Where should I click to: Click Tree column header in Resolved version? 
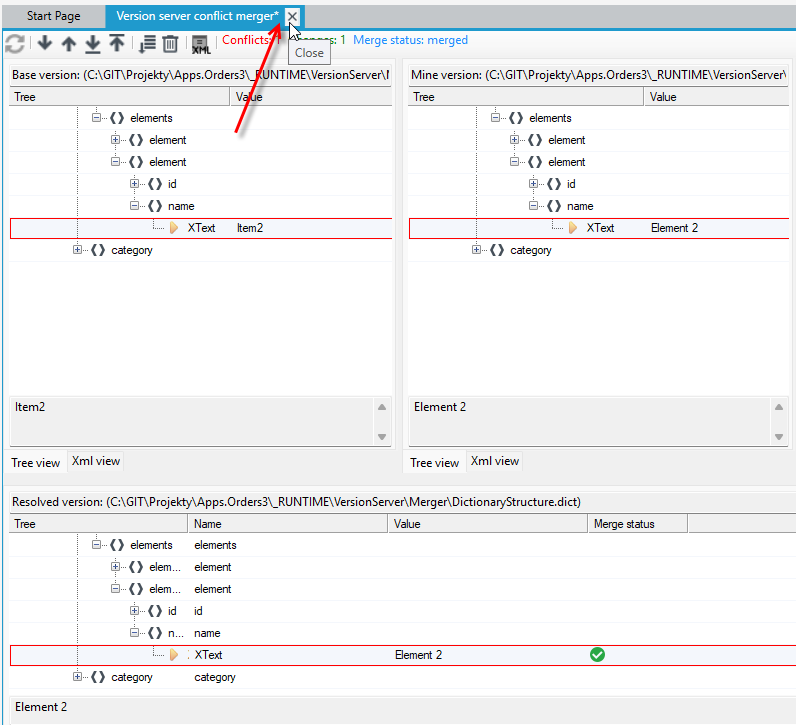tap(98, 523)
